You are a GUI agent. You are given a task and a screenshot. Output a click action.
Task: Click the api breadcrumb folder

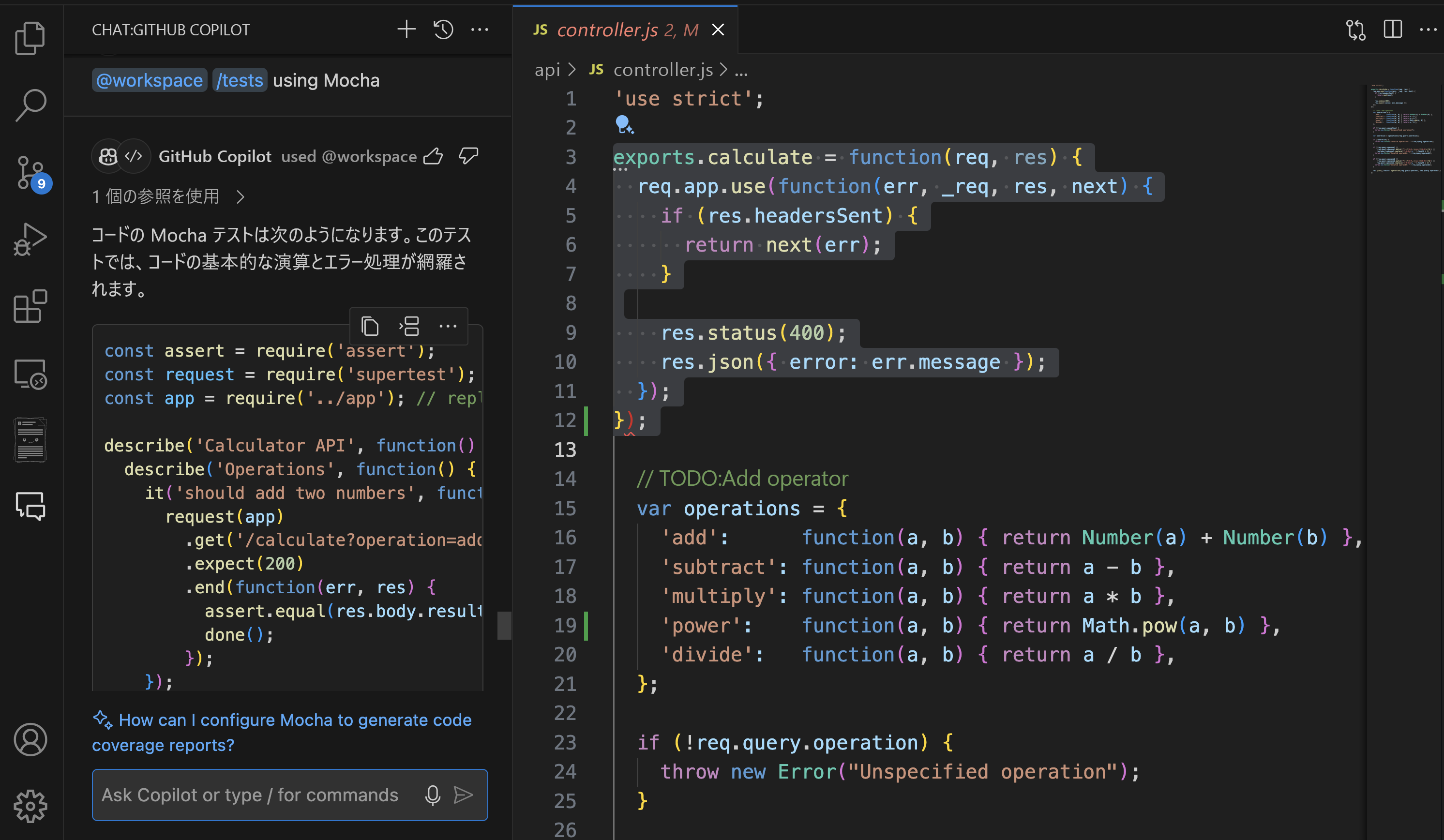coord(547,70)
